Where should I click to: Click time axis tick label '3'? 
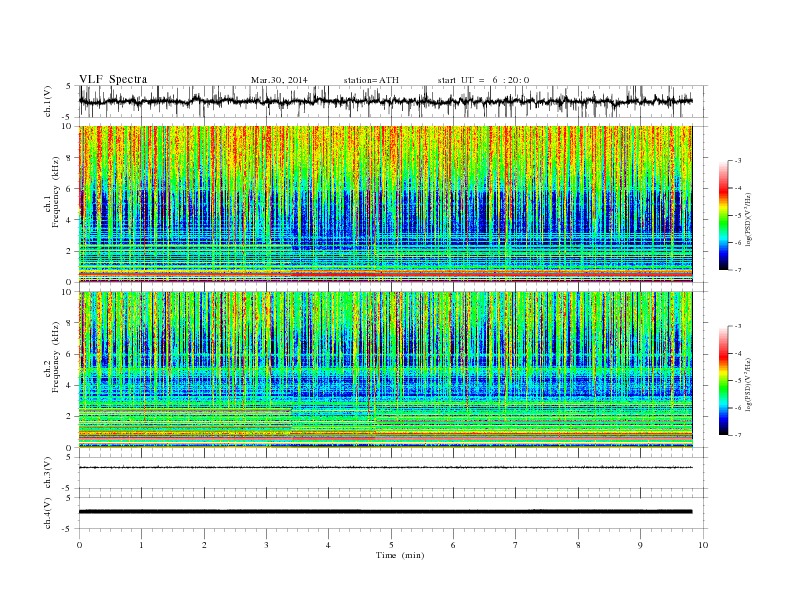tap(267, 545)
